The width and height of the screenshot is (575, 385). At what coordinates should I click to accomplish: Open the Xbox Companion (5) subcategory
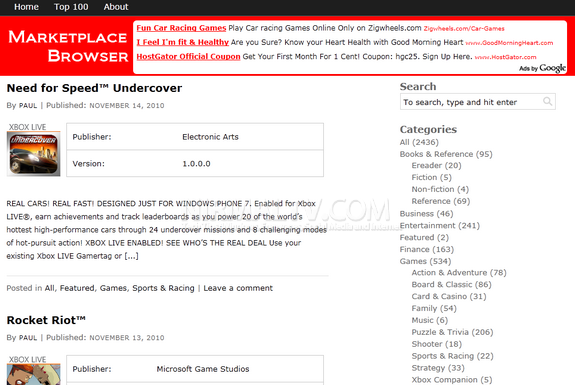452,380
